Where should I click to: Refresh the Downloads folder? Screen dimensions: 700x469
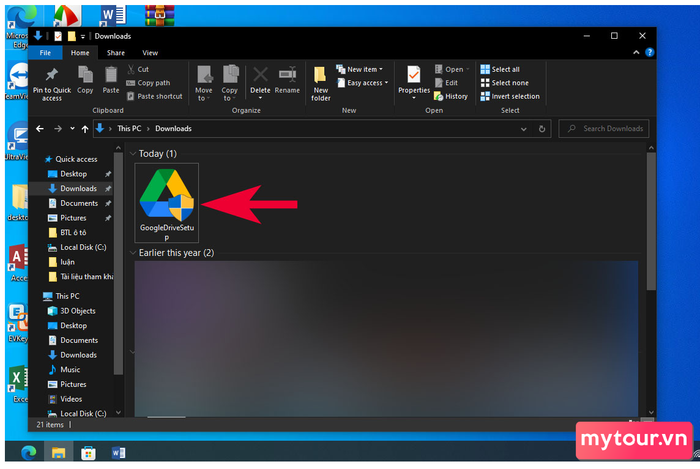point(542,129)
